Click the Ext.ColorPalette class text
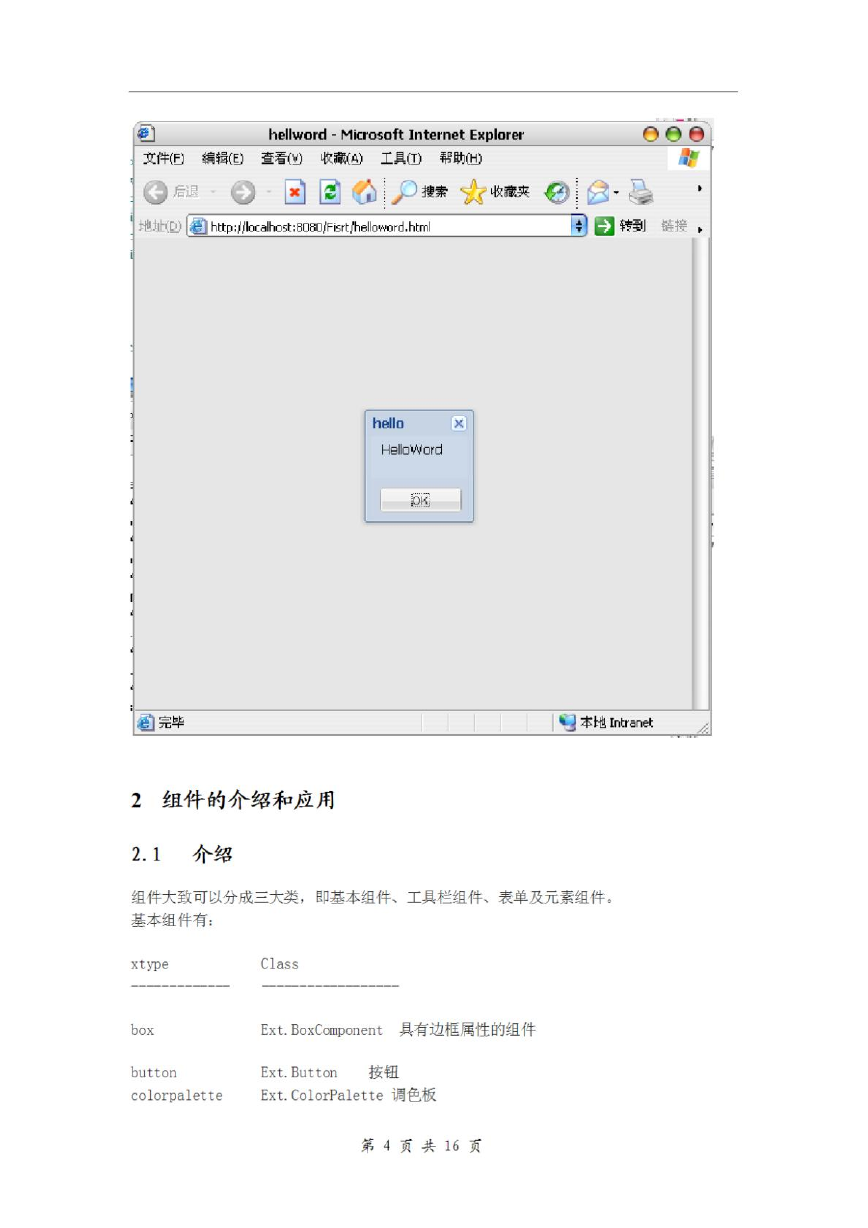 [322, 1095]
